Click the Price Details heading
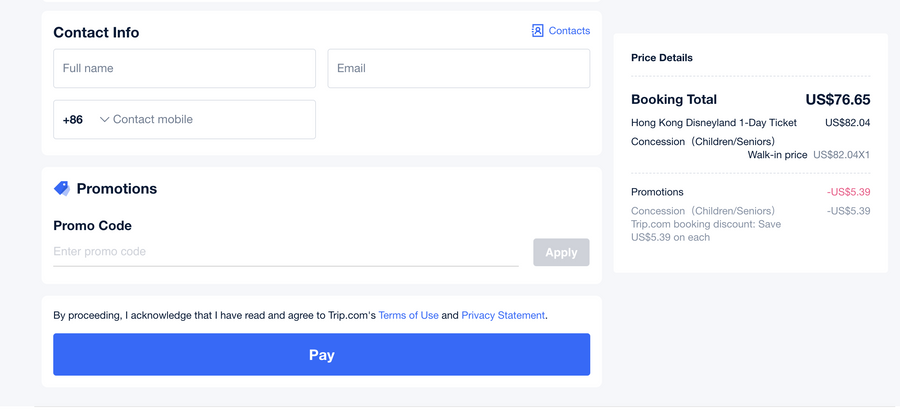Screen dimensions: 900x420 coord(662,58)
